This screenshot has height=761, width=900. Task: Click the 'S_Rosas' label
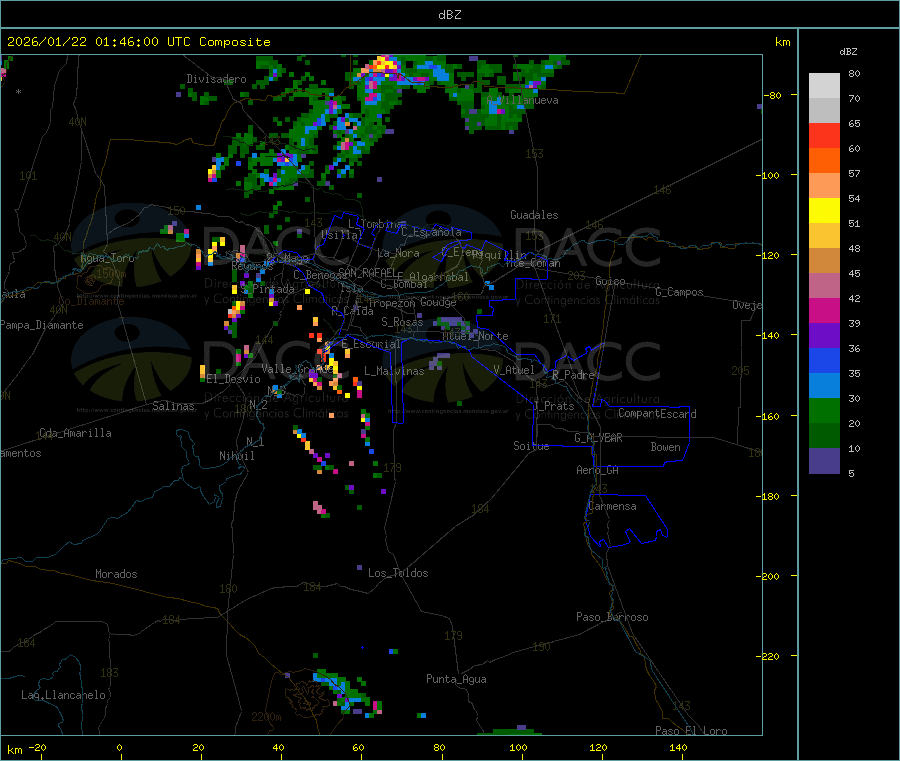click(402, 322)
